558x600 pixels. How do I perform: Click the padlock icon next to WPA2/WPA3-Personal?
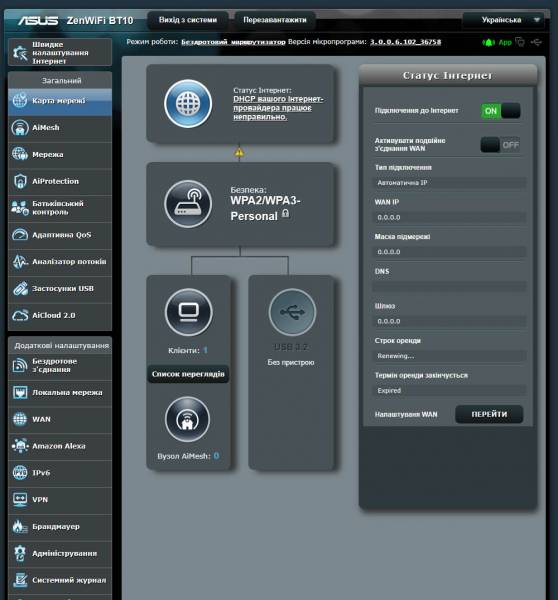coord(285,214)
